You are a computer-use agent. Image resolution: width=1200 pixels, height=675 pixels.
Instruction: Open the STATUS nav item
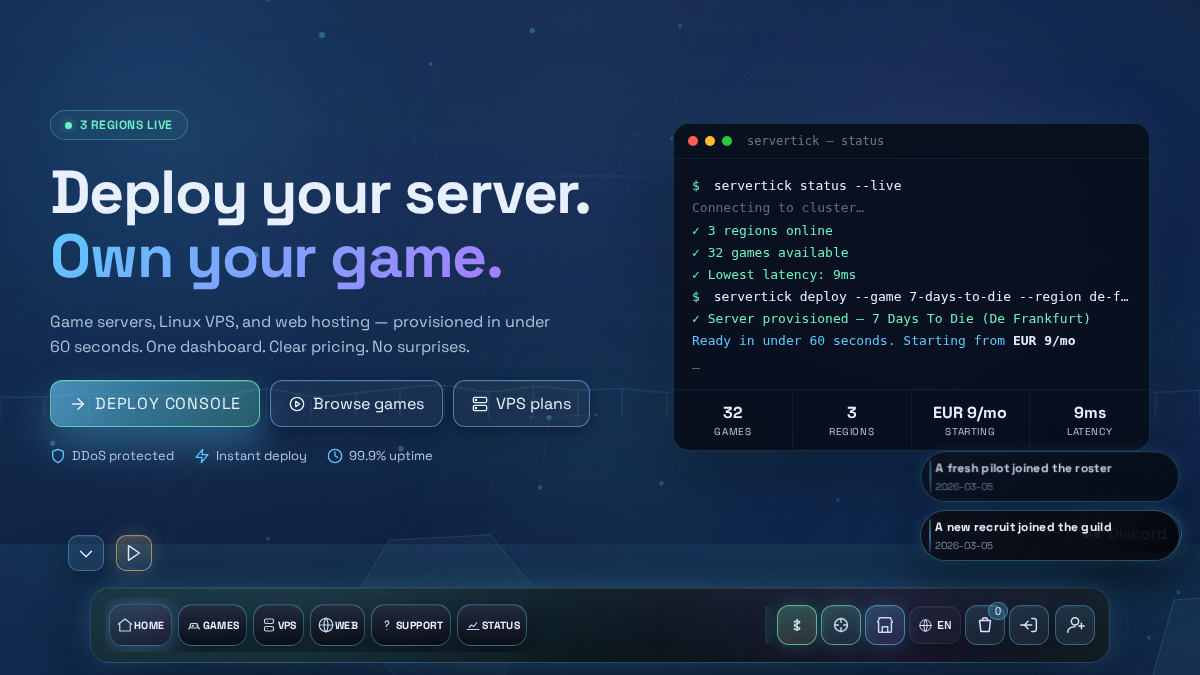click(x=492, y=625)
